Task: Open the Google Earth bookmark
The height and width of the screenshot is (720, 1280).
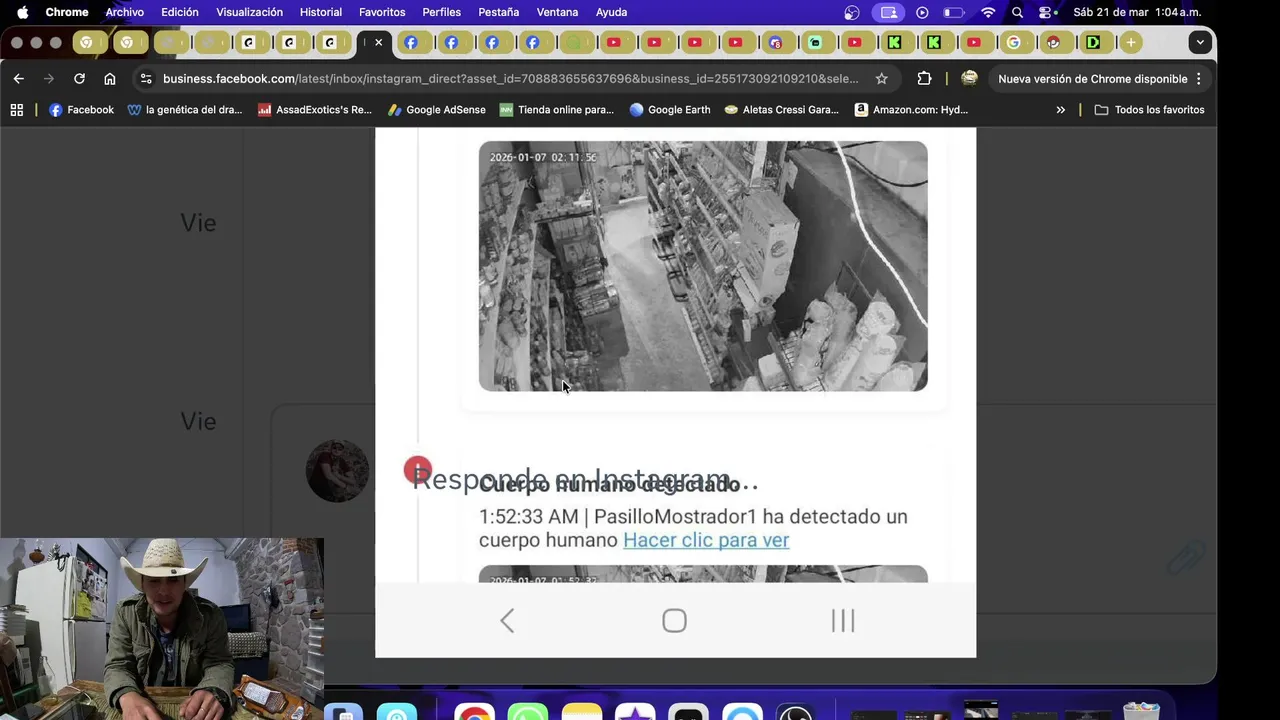Action: click(669, 110)
